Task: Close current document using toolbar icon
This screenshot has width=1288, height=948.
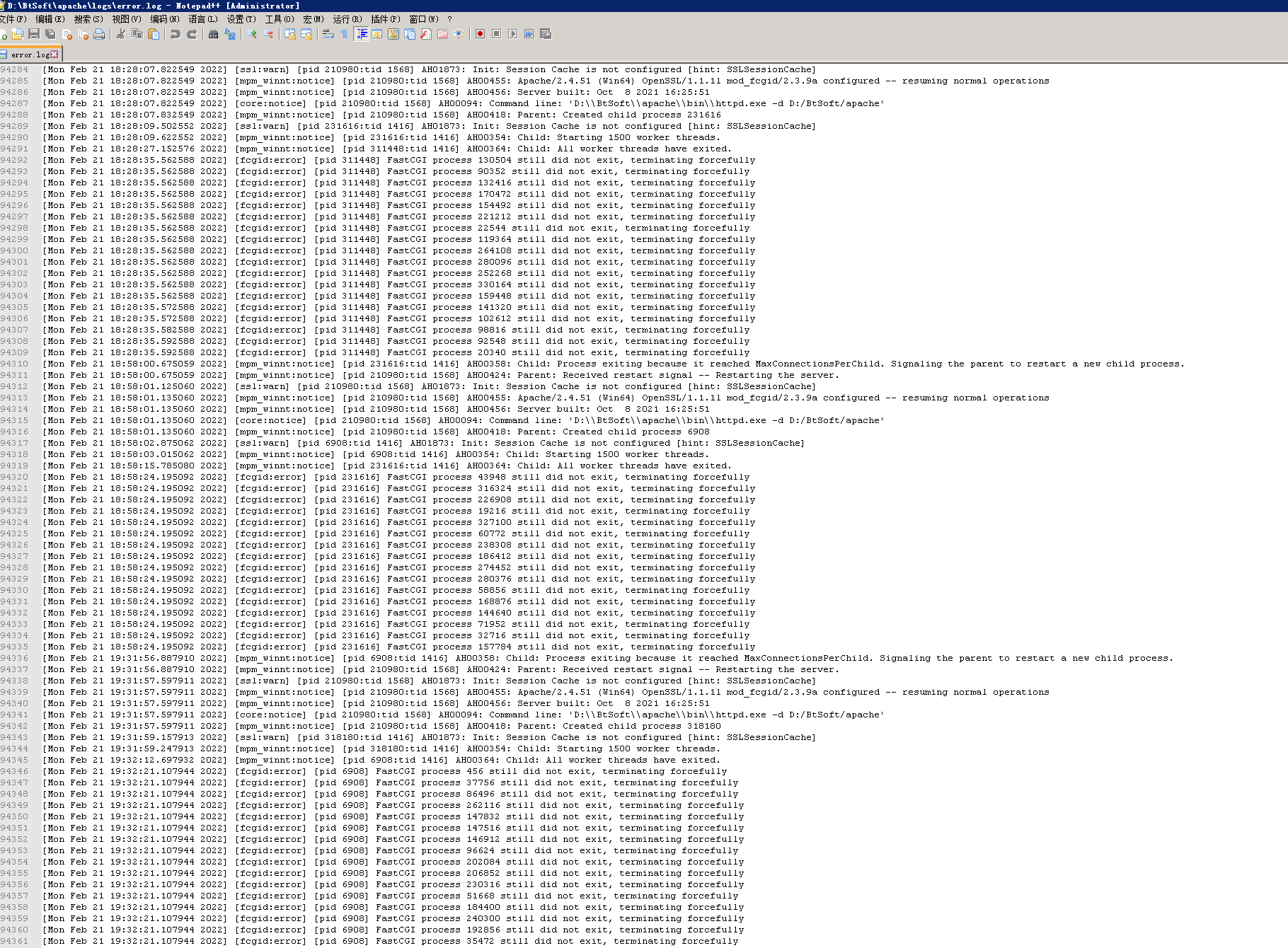Action: click(67, 34)
